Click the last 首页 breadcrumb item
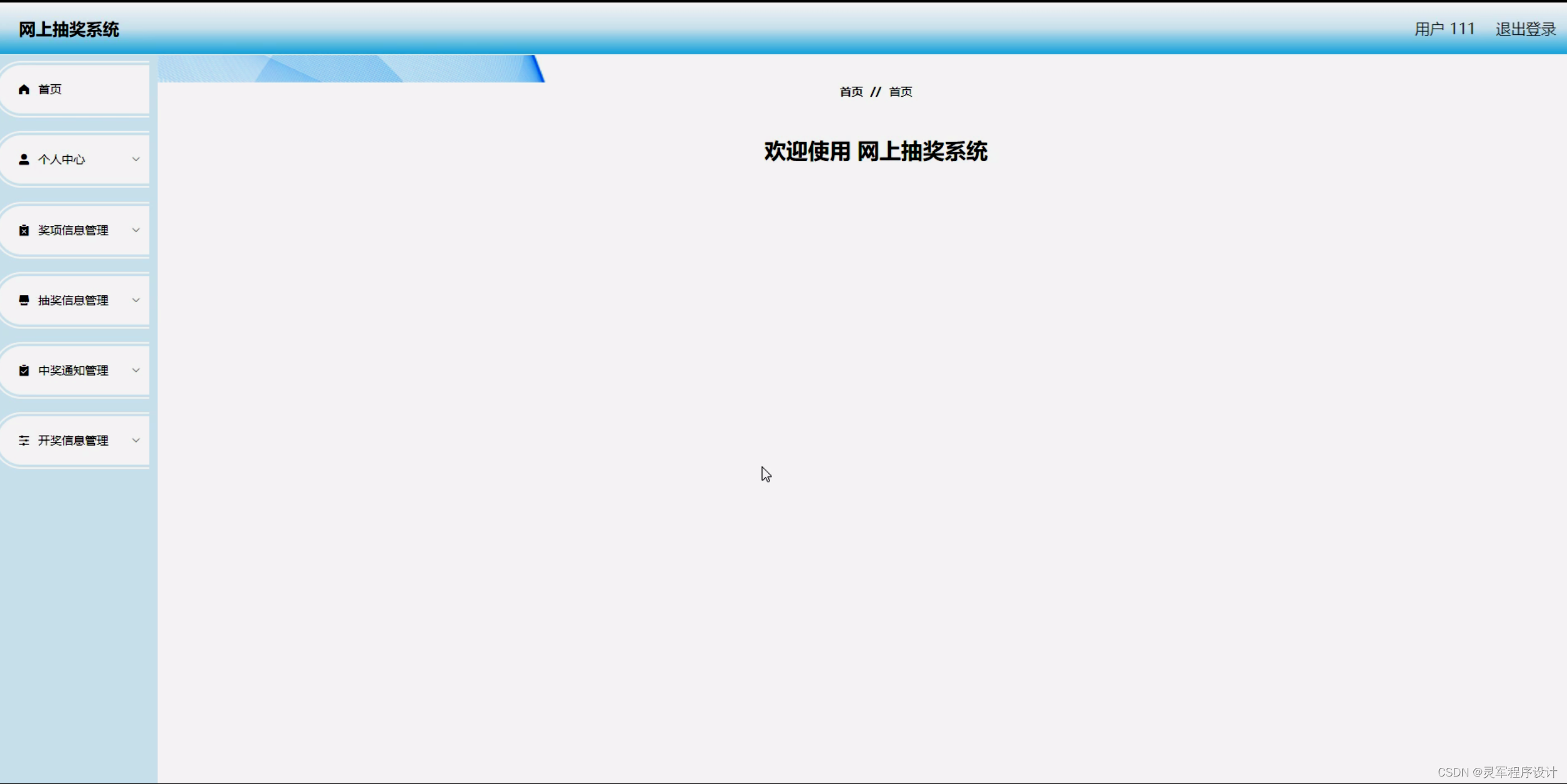The width and height of the screenshot is (1567, 784). point(900,92)
